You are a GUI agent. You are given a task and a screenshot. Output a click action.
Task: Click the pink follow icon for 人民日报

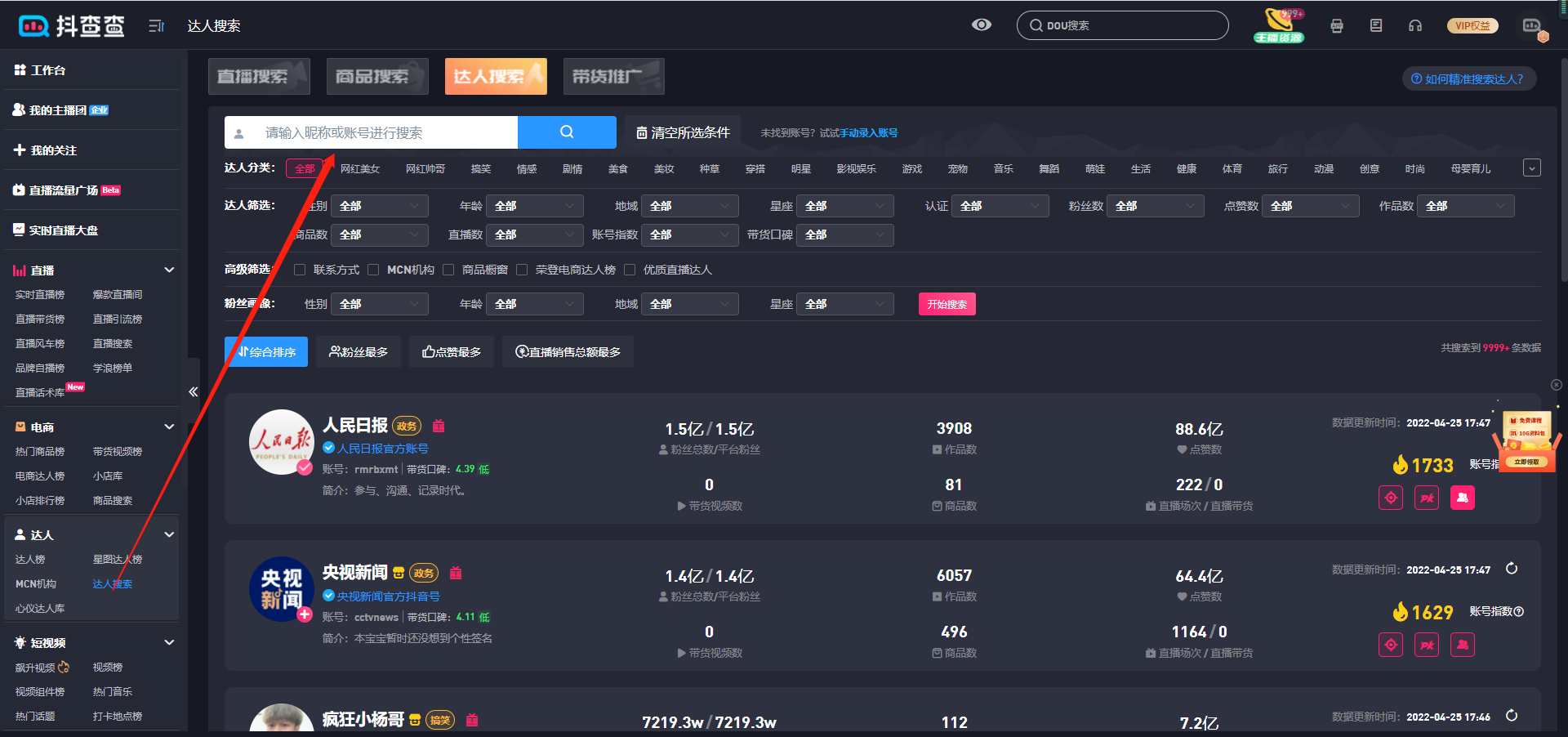coord(1463,498)
